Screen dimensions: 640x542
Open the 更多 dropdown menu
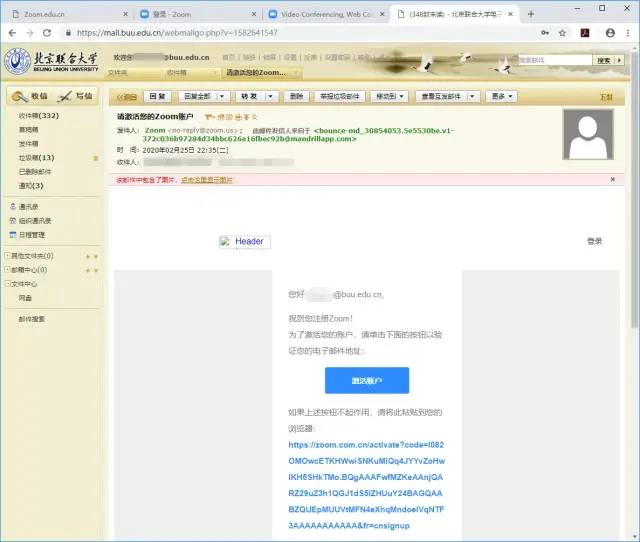(x=502, y=96)
